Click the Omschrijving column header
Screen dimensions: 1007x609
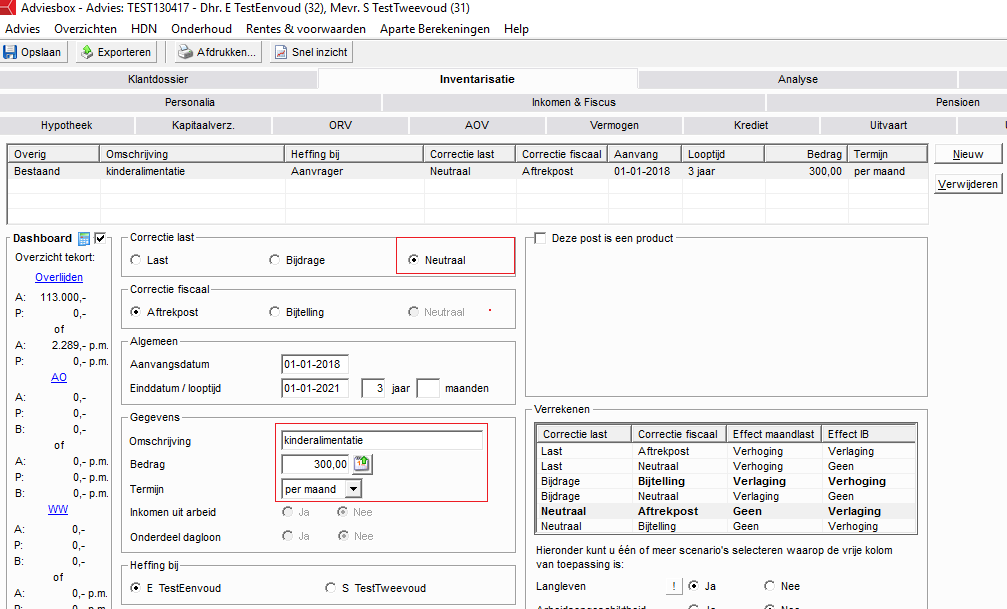coord(191,154)
